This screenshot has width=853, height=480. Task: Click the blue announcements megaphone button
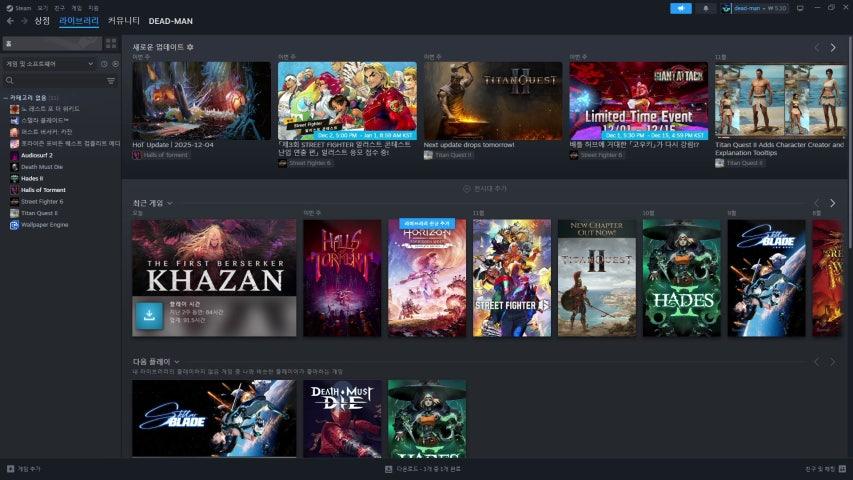pos(681,8)
